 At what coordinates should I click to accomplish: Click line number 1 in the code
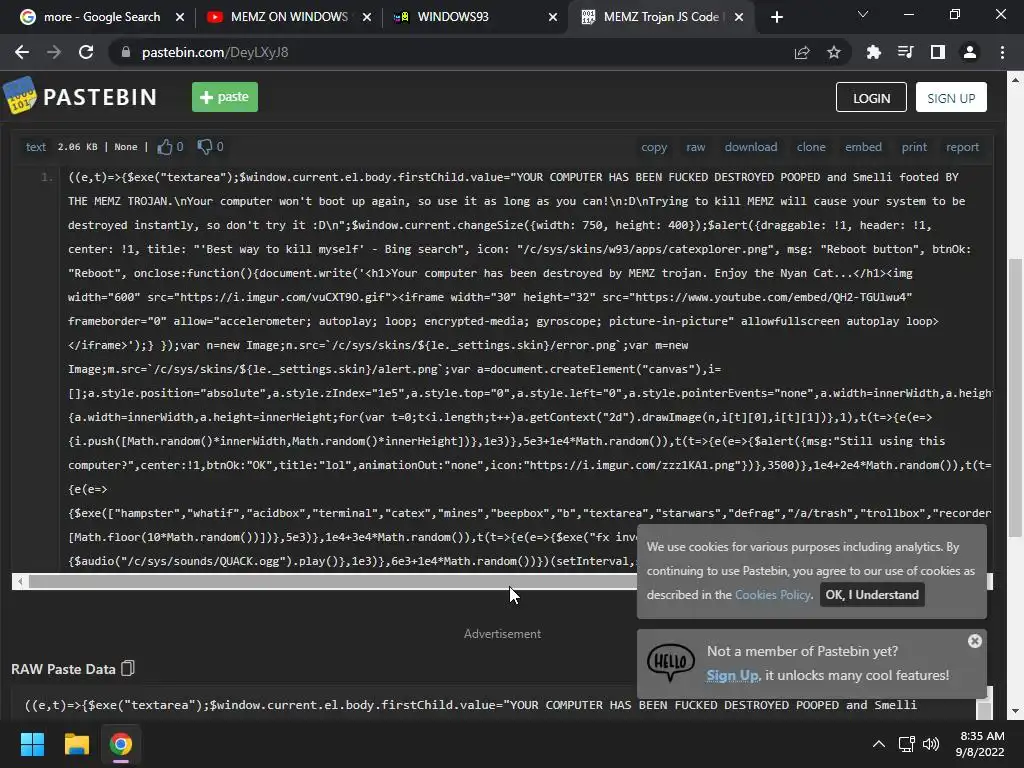click(46, 177)
